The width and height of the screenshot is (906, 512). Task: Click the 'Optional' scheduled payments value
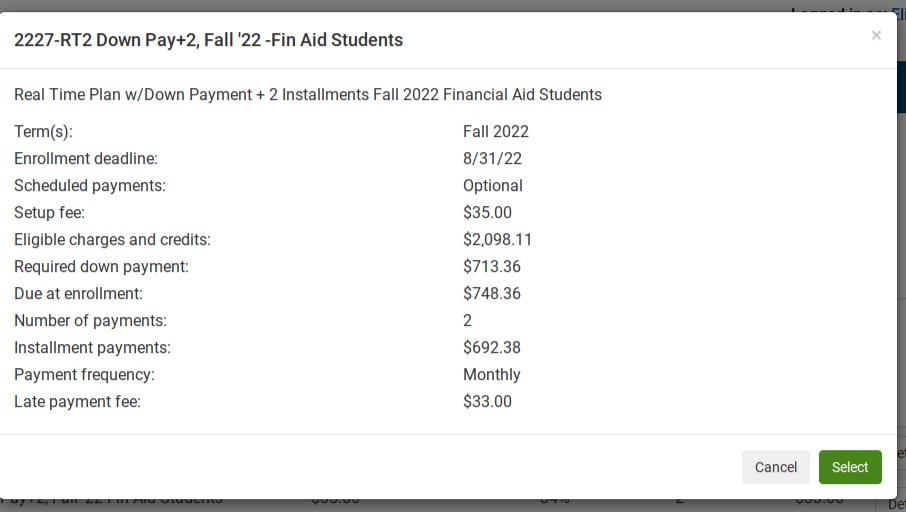pos(492,186)
